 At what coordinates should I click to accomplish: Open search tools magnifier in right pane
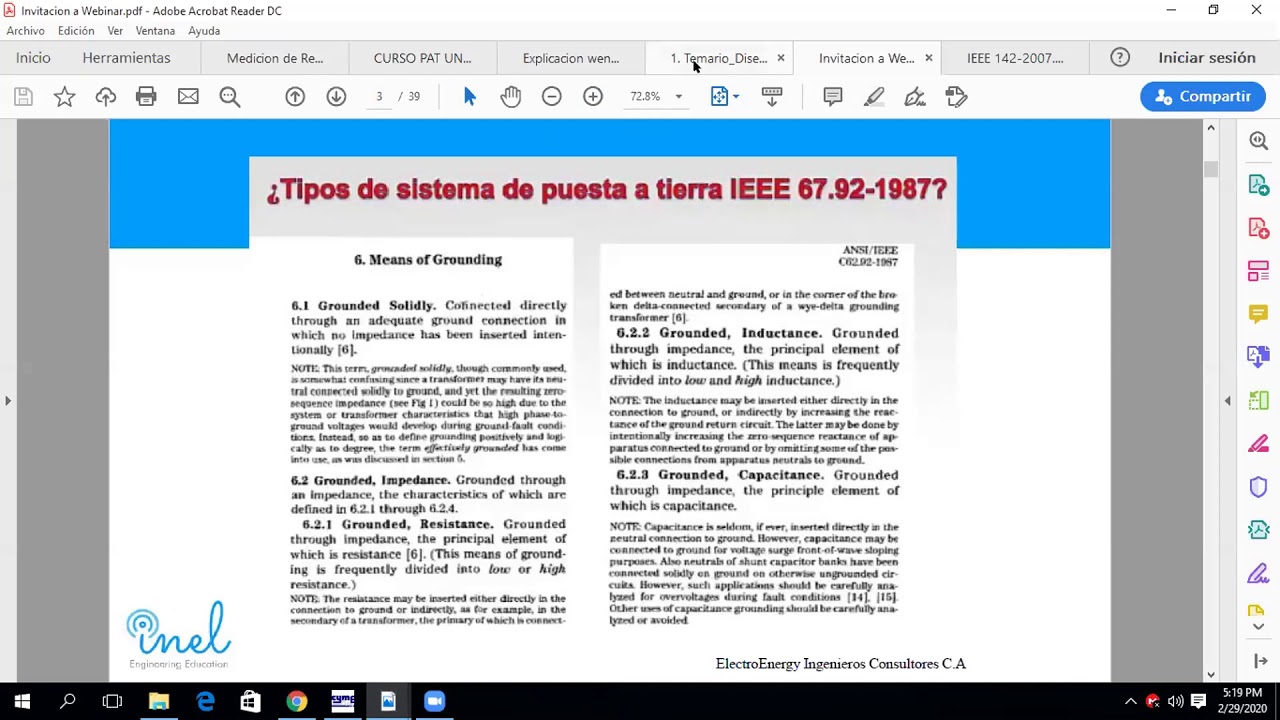point(1258,141)
